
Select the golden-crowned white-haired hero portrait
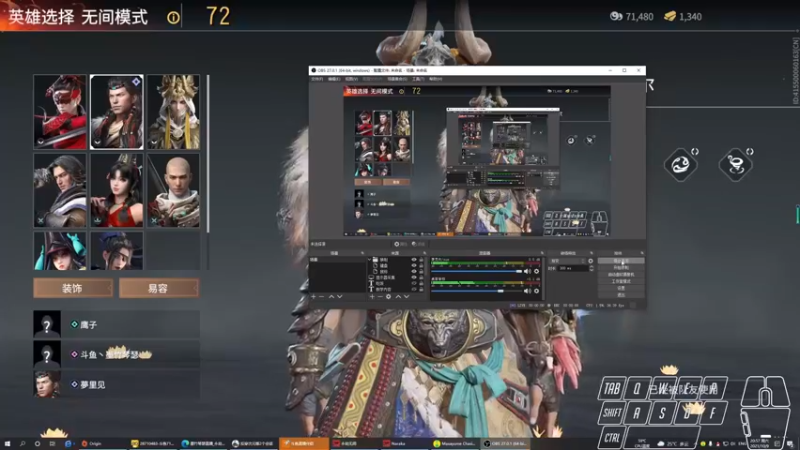coord(173,112)
